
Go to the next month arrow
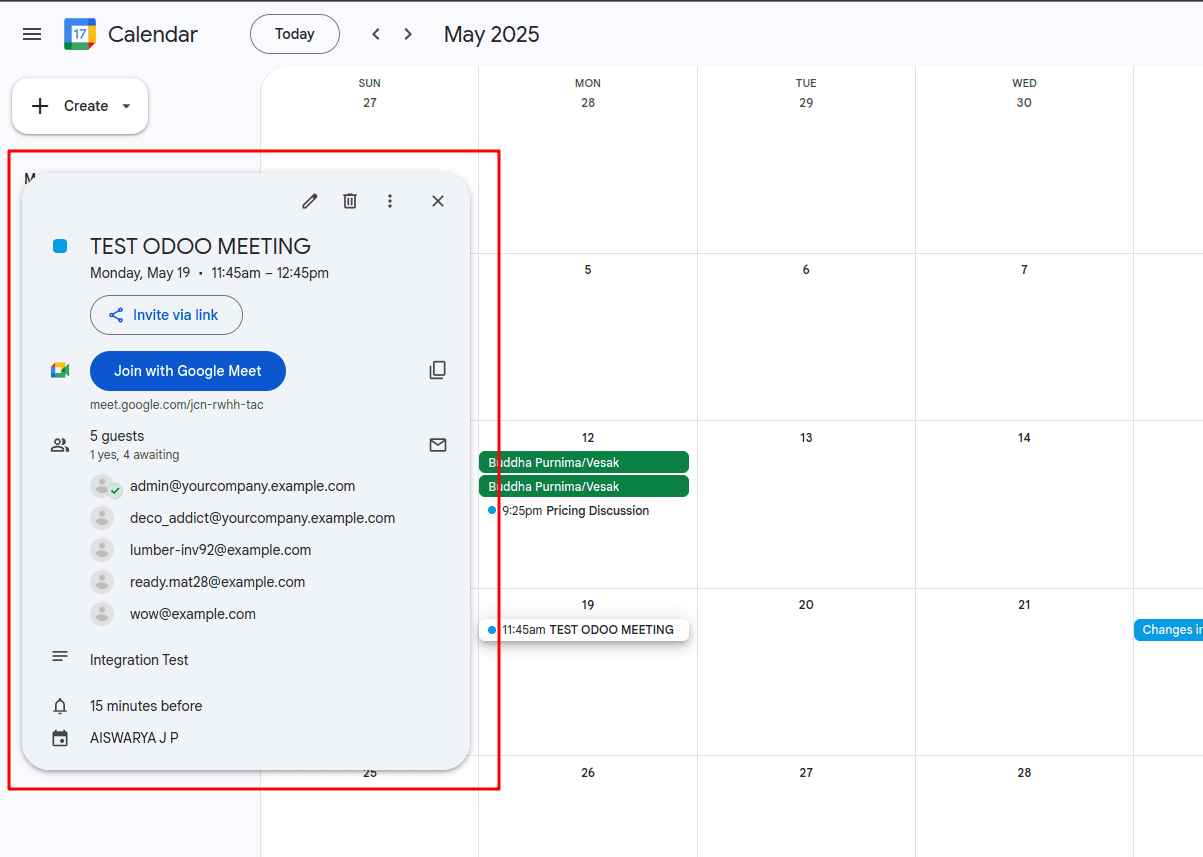[x=408, y=34]
